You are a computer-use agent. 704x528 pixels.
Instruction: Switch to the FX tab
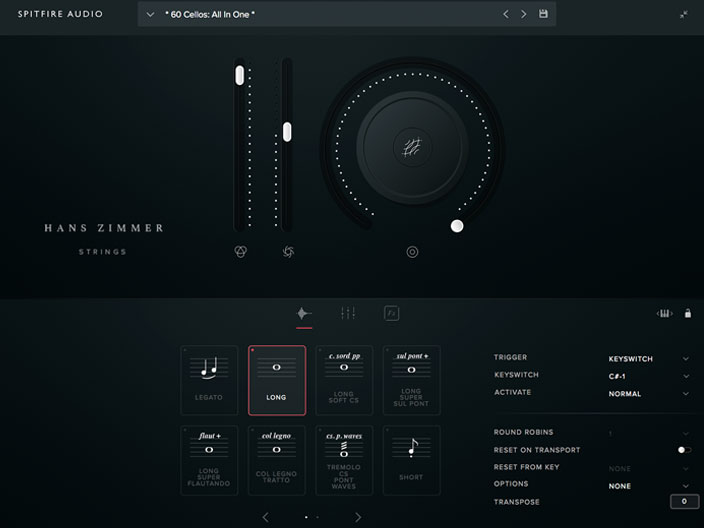[x=392, y=313]
